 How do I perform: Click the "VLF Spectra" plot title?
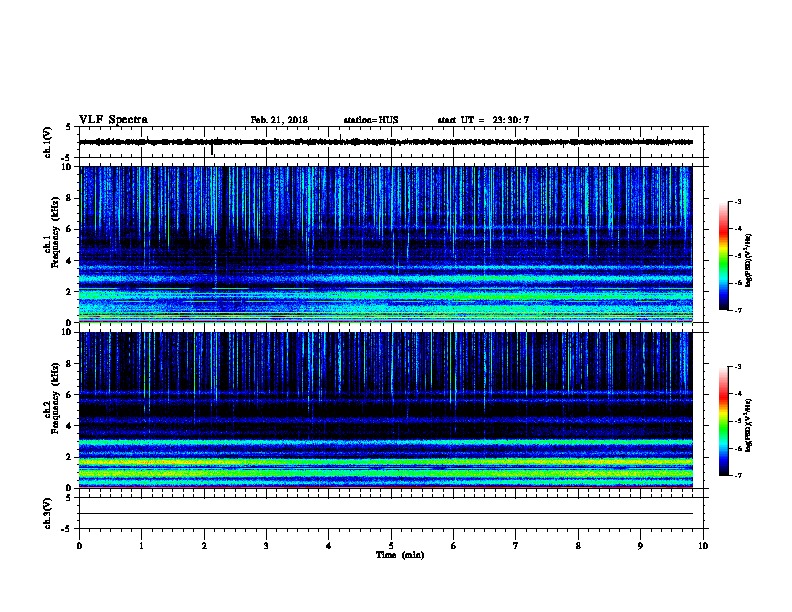(x=113, y=120)
